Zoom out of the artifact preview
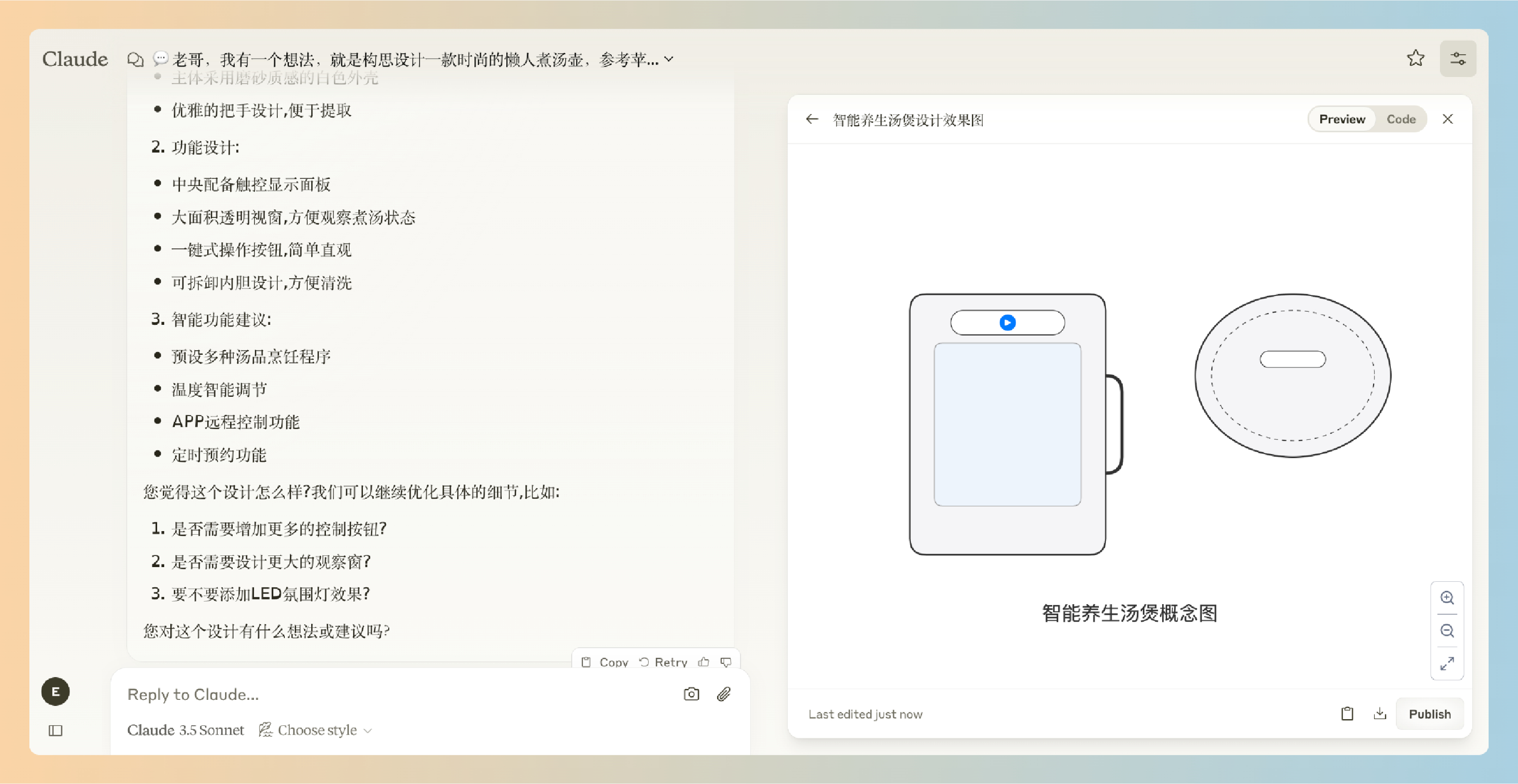This screenshot has height=784, width=1518. click(x=1447, y=631)
